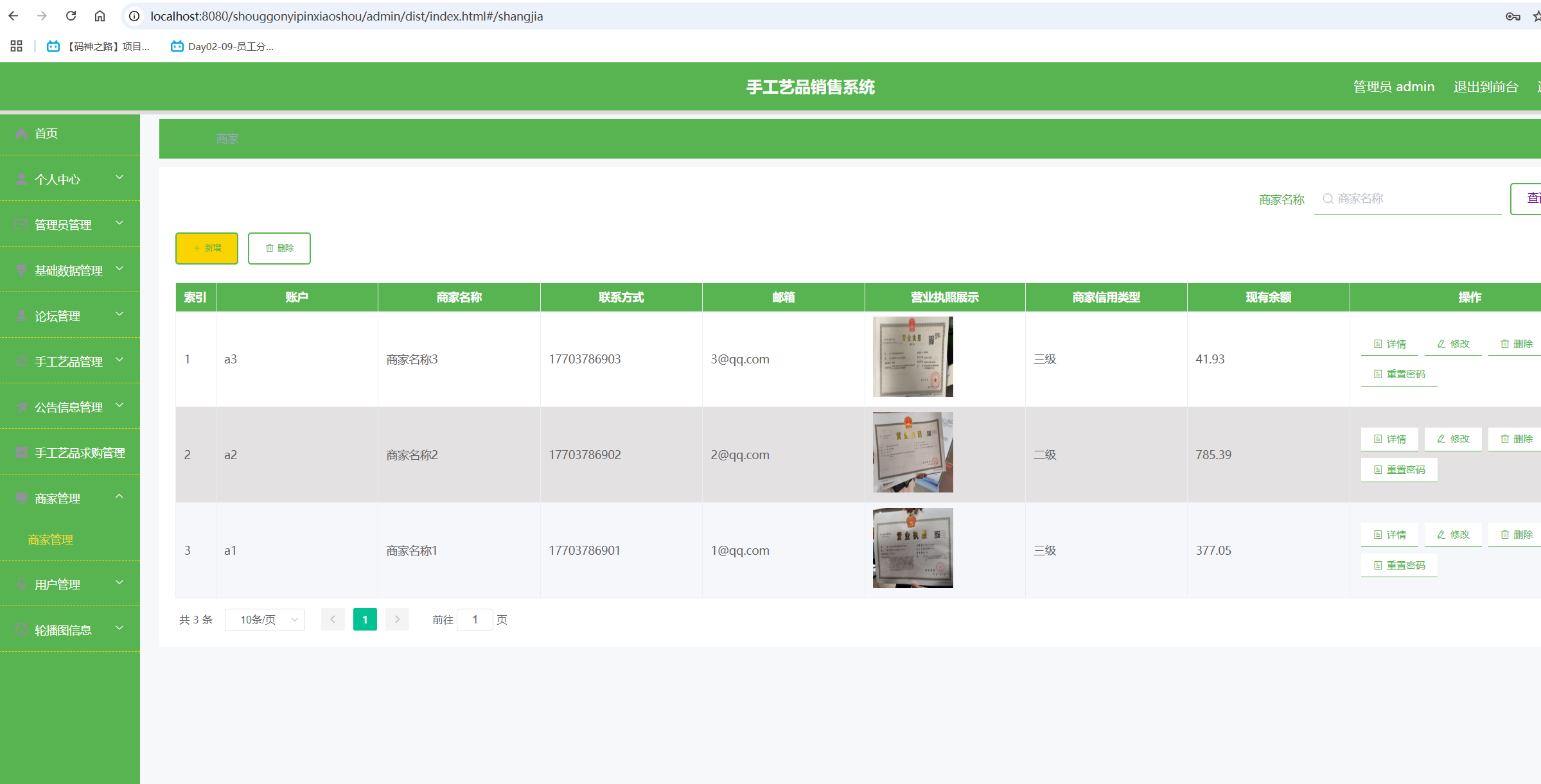Select the 商家管理 submenu item

(51, 540)
